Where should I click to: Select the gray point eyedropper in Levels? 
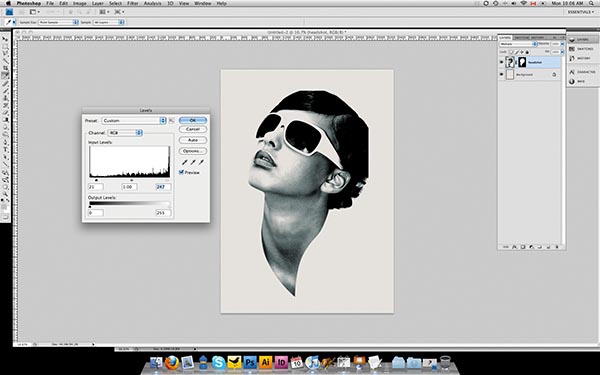pos(193,162)
